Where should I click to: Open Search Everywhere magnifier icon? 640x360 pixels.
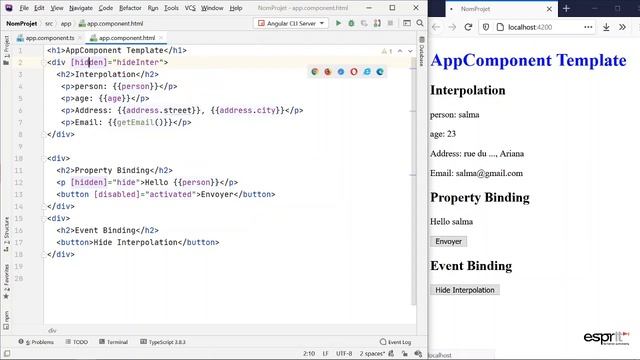420,23
